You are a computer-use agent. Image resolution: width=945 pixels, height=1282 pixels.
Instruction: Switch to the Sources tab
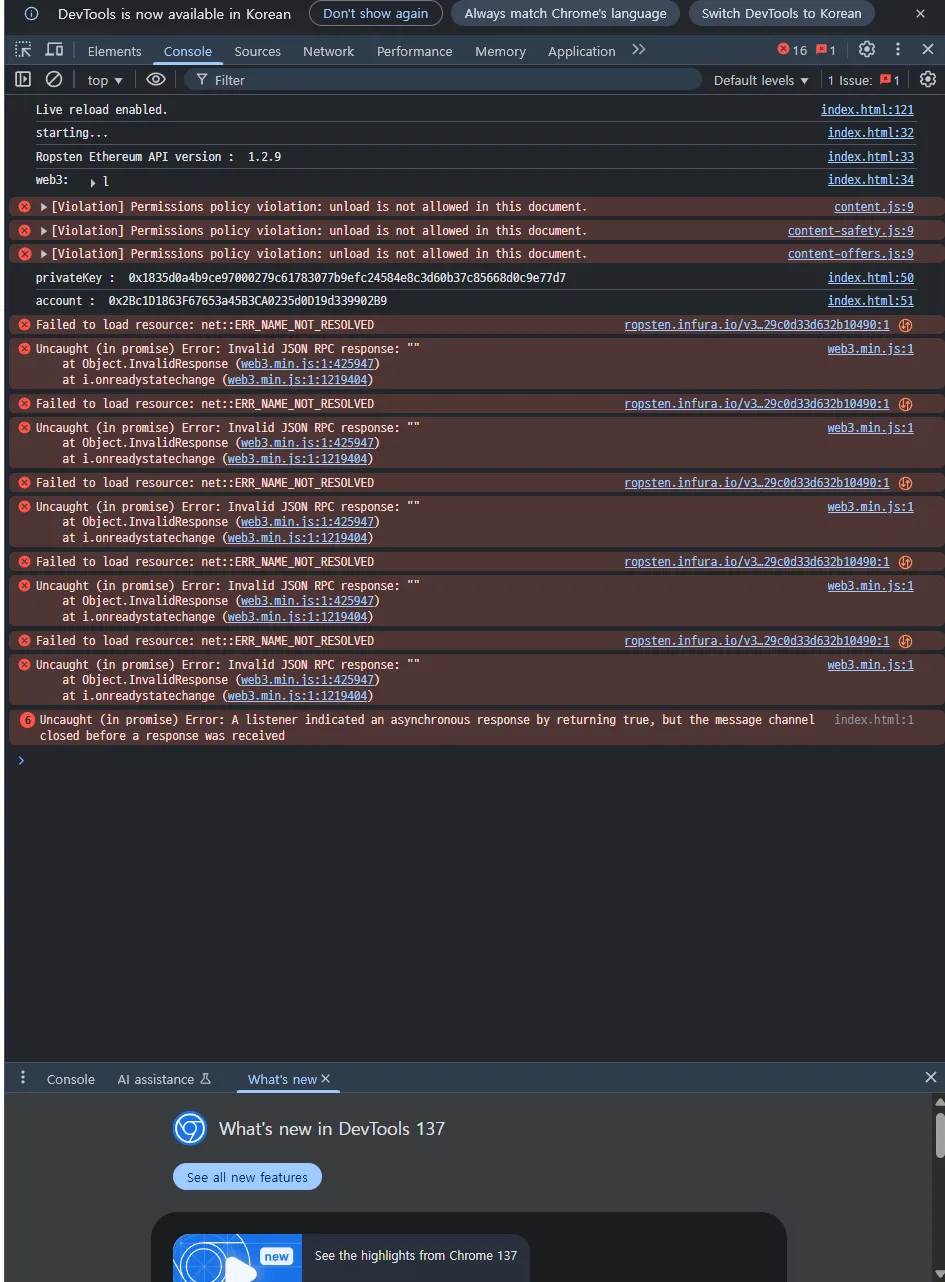[257, 51]
